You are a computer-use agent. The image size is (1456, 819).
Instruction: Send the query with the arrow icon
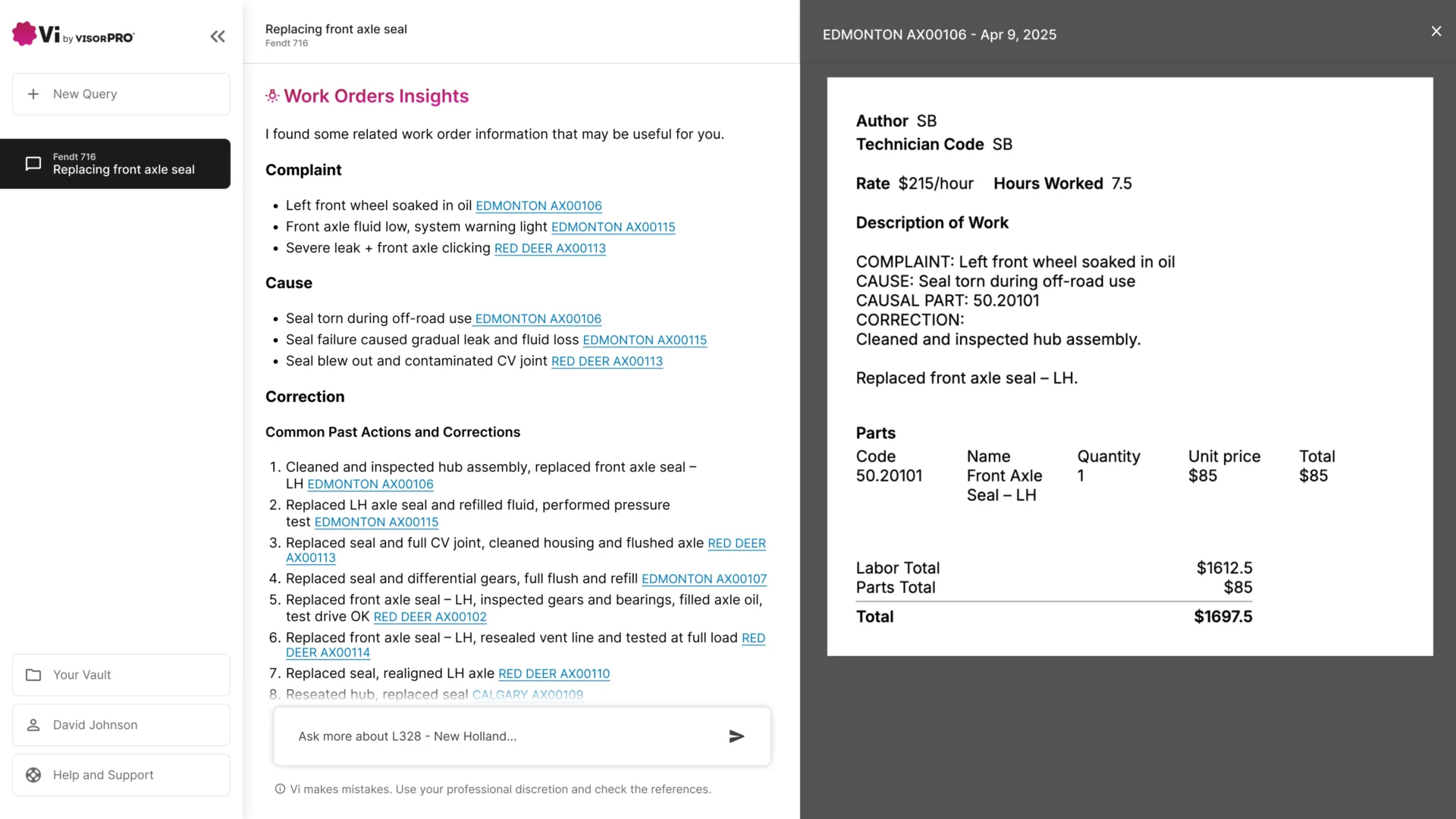(736, 736)
